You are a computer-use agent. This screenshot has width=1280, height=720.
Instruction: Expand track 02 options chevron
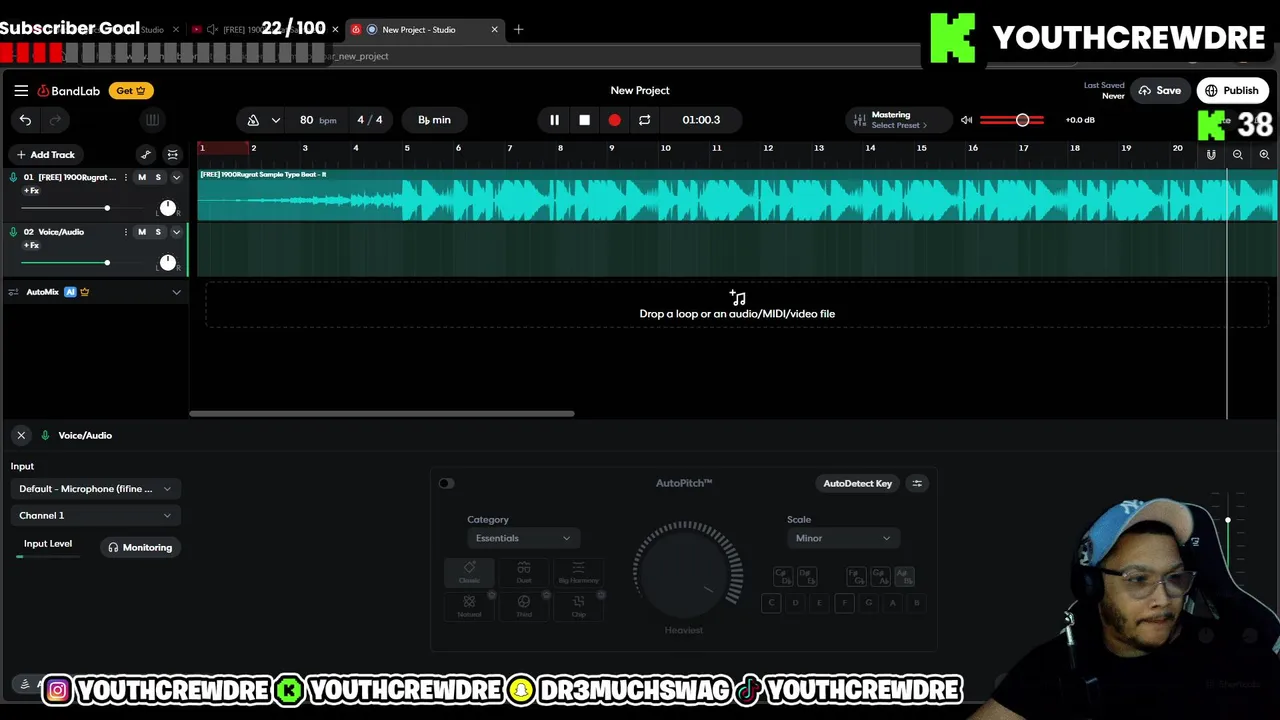pos(176,232)
